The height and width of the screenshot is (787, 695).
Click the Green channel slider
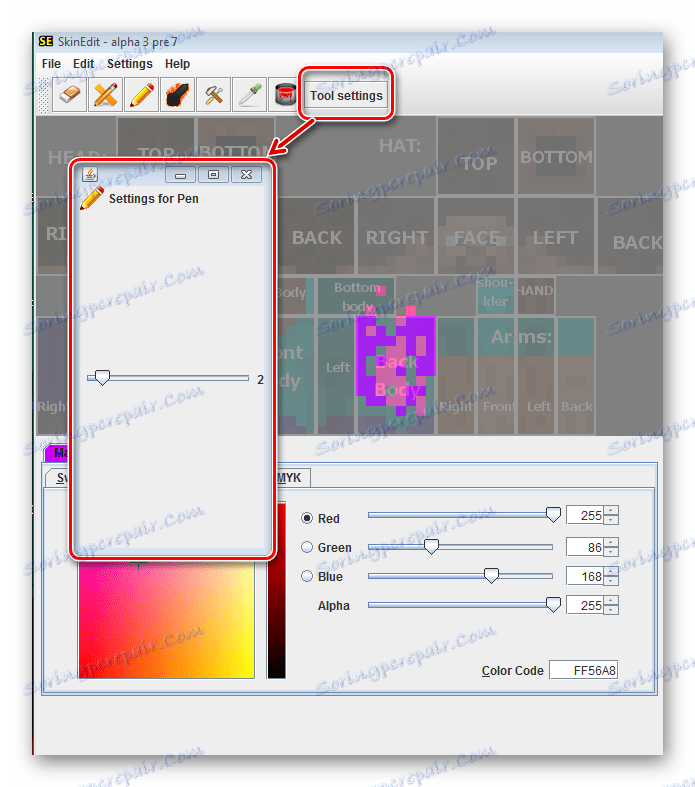click(x=461, y=547)
